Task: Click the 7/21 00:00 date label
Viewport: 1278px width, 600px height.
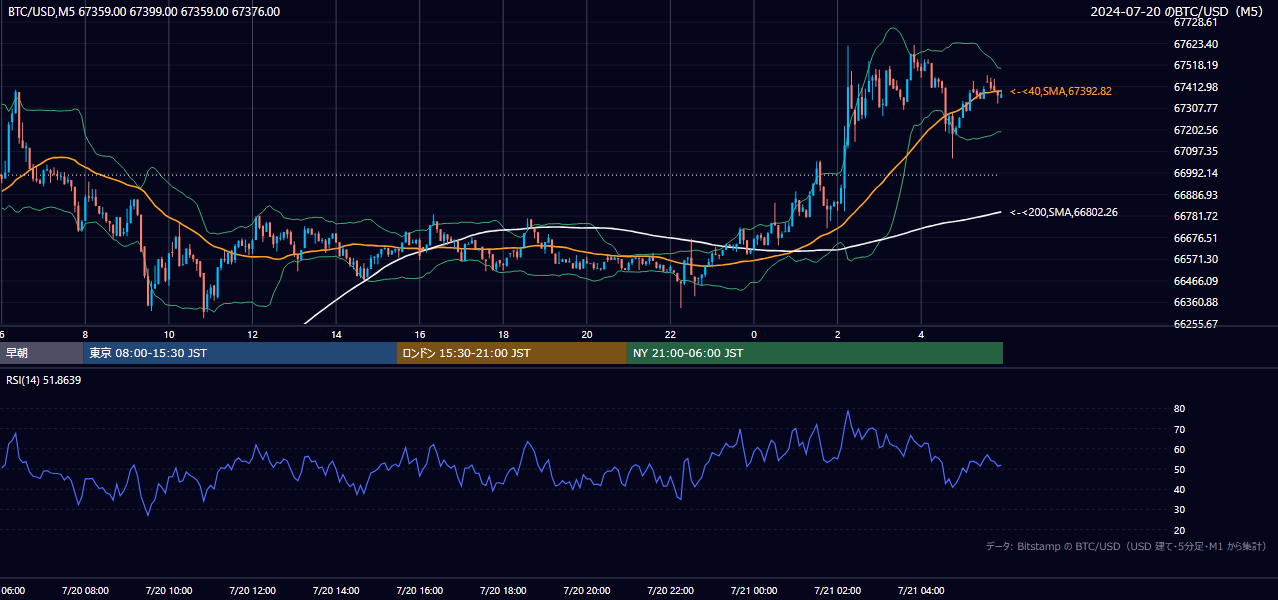Action: (754, 591)
